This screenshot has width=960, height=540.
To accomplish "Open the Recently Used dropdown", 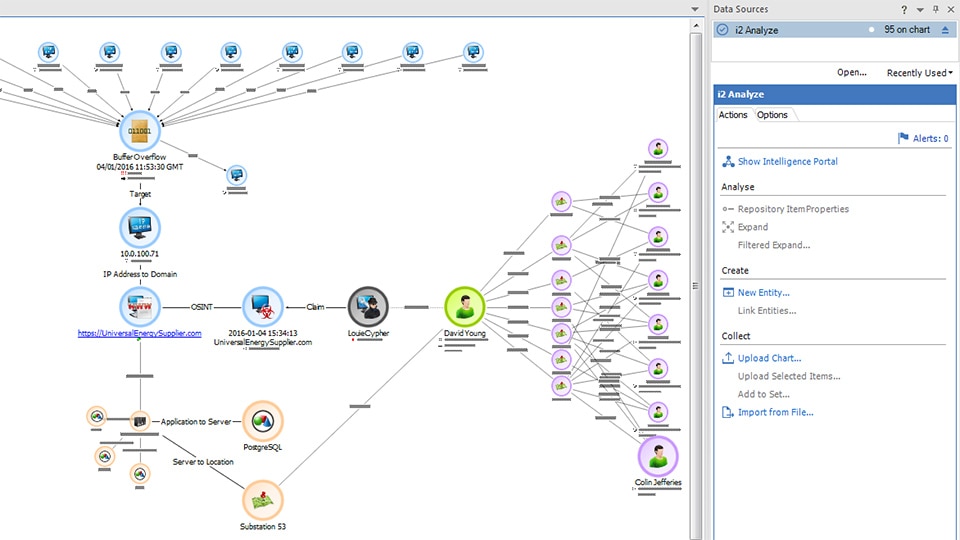I will click(920, 72).
